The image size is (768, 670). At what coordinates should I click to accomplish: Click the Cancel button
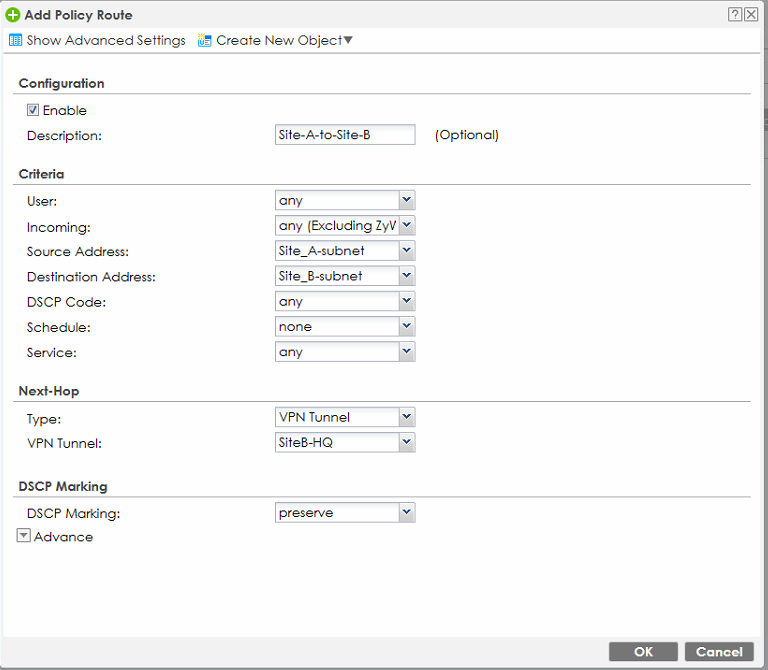pos(719,651)
